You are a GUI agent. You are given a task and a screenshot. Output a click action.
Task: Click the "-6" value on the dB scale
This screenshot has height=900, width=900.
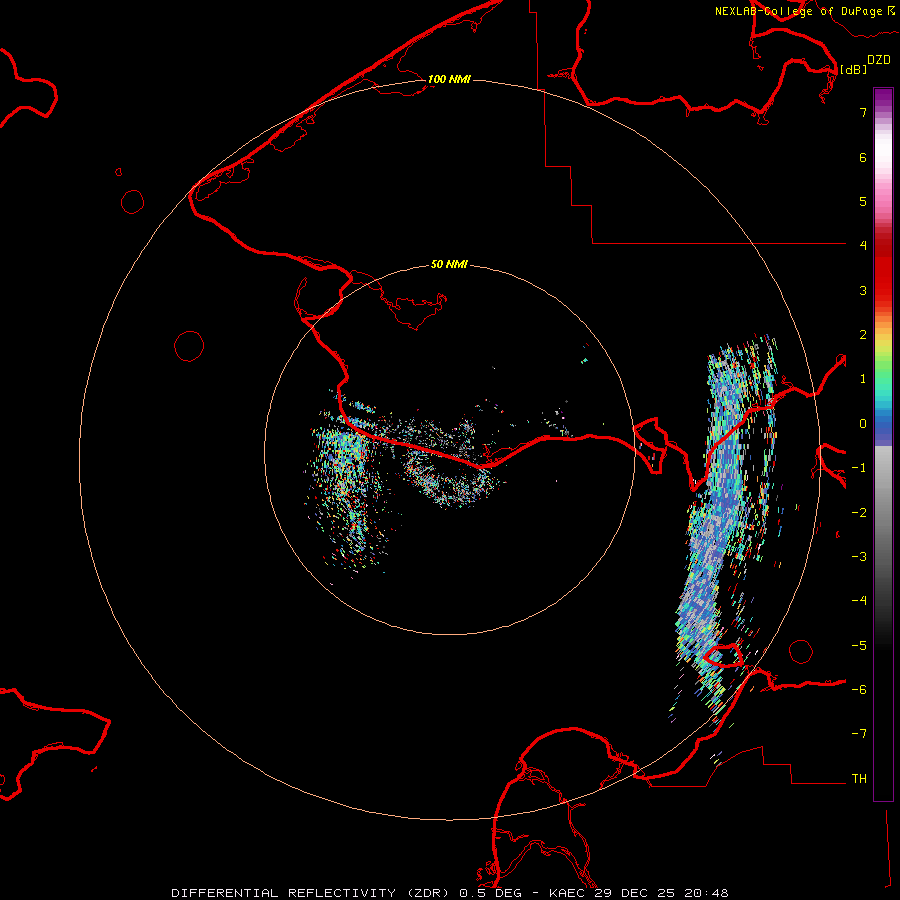click(859, 690)
